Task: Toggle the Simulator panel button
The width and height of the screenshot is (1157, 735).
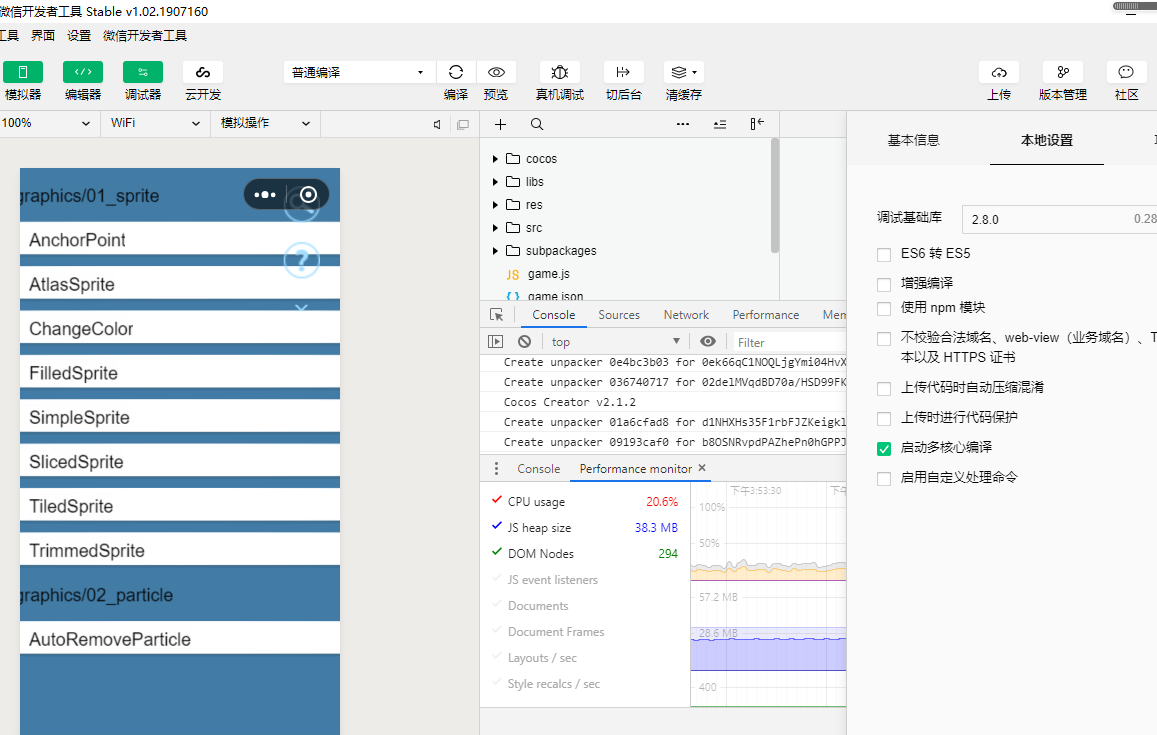Action: click(x=23, y=72)
